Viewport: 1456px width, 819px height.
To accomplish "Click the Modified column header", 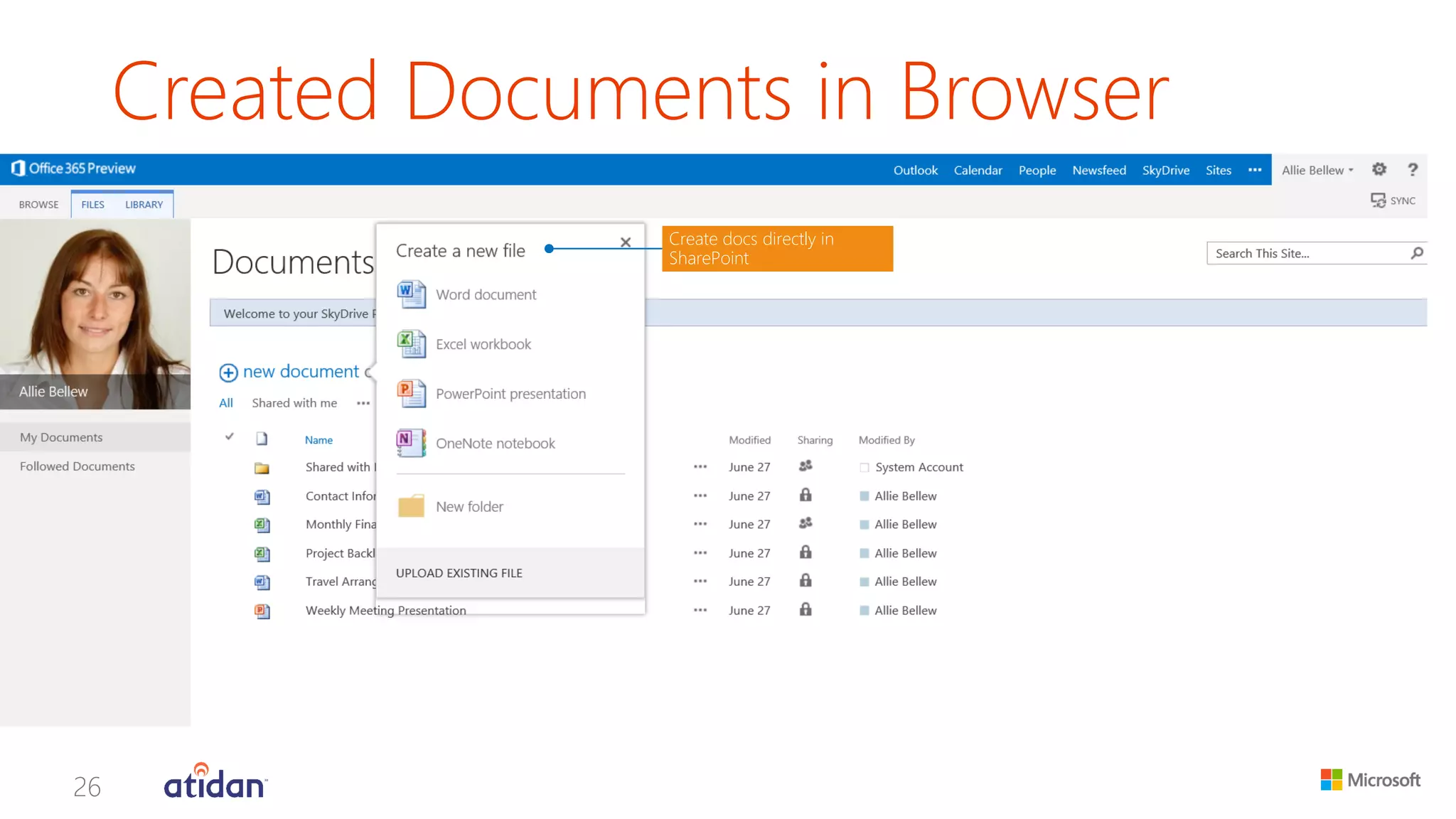I will [x=749, y=440].
